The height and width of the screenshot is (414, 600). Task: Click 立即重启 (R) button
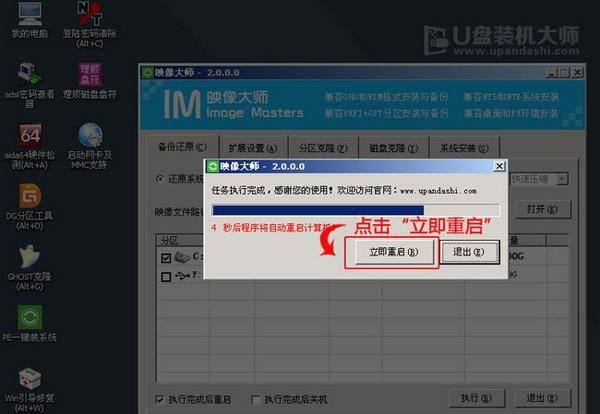pos(394,252)
